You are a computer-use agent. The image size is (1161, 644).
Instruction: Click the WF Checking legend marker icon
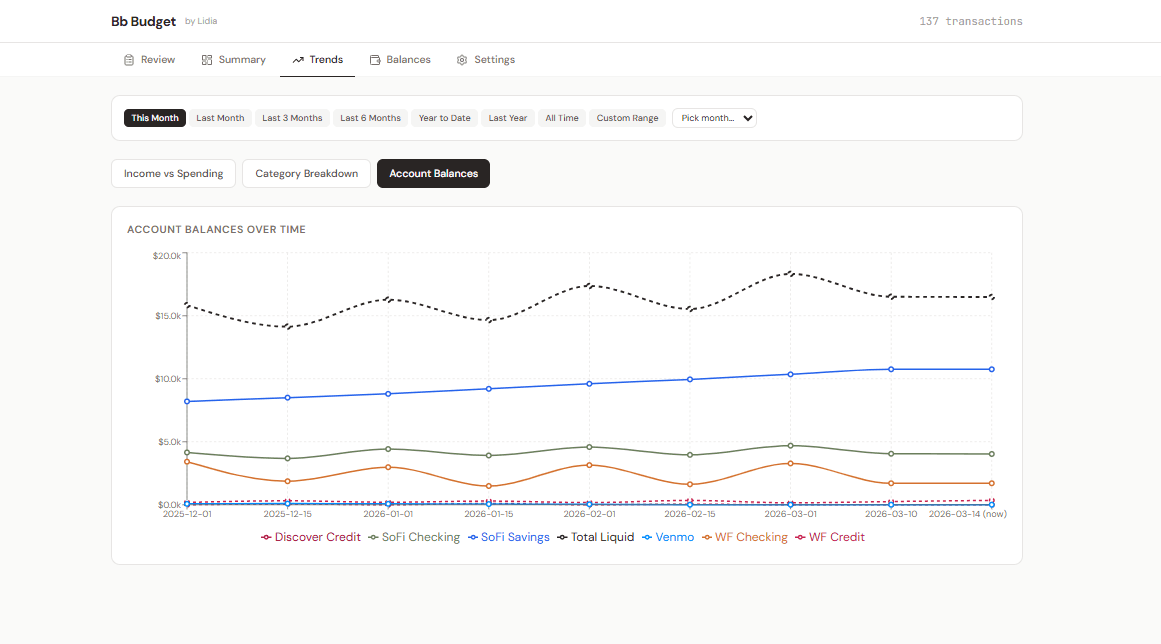(706, 538)
